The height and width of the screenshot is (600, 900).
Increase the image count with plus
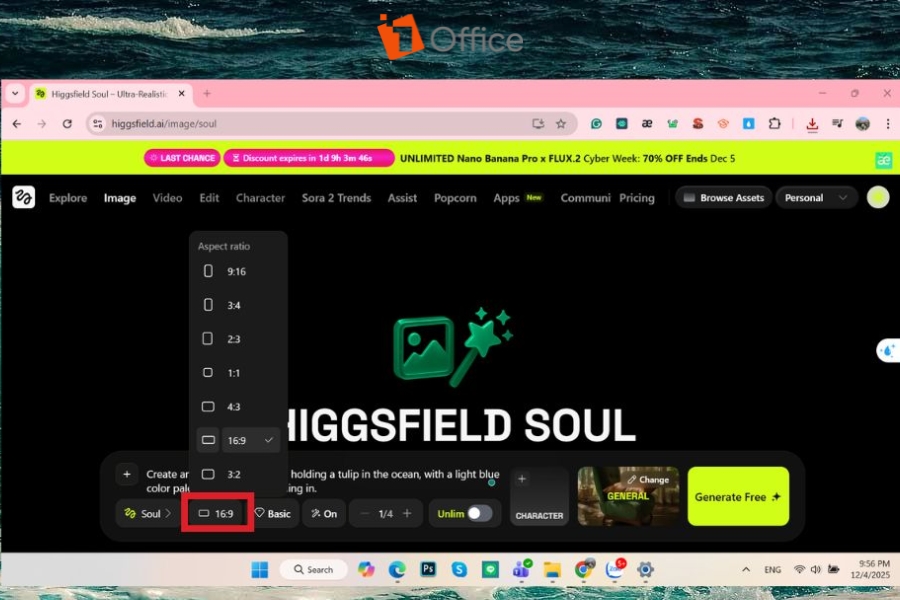coord(407,513)
